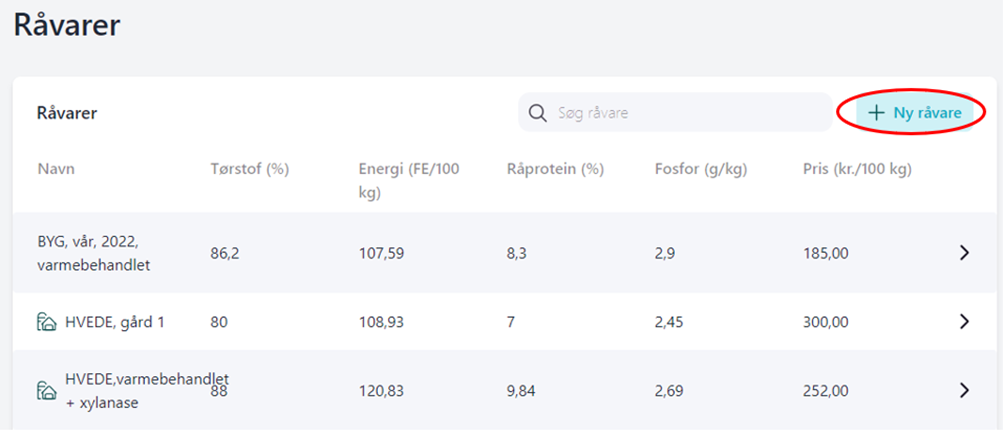Click the plus icon in Ny råvare
This screenshot has height=434, width=1004.
[x=876, y=113]
